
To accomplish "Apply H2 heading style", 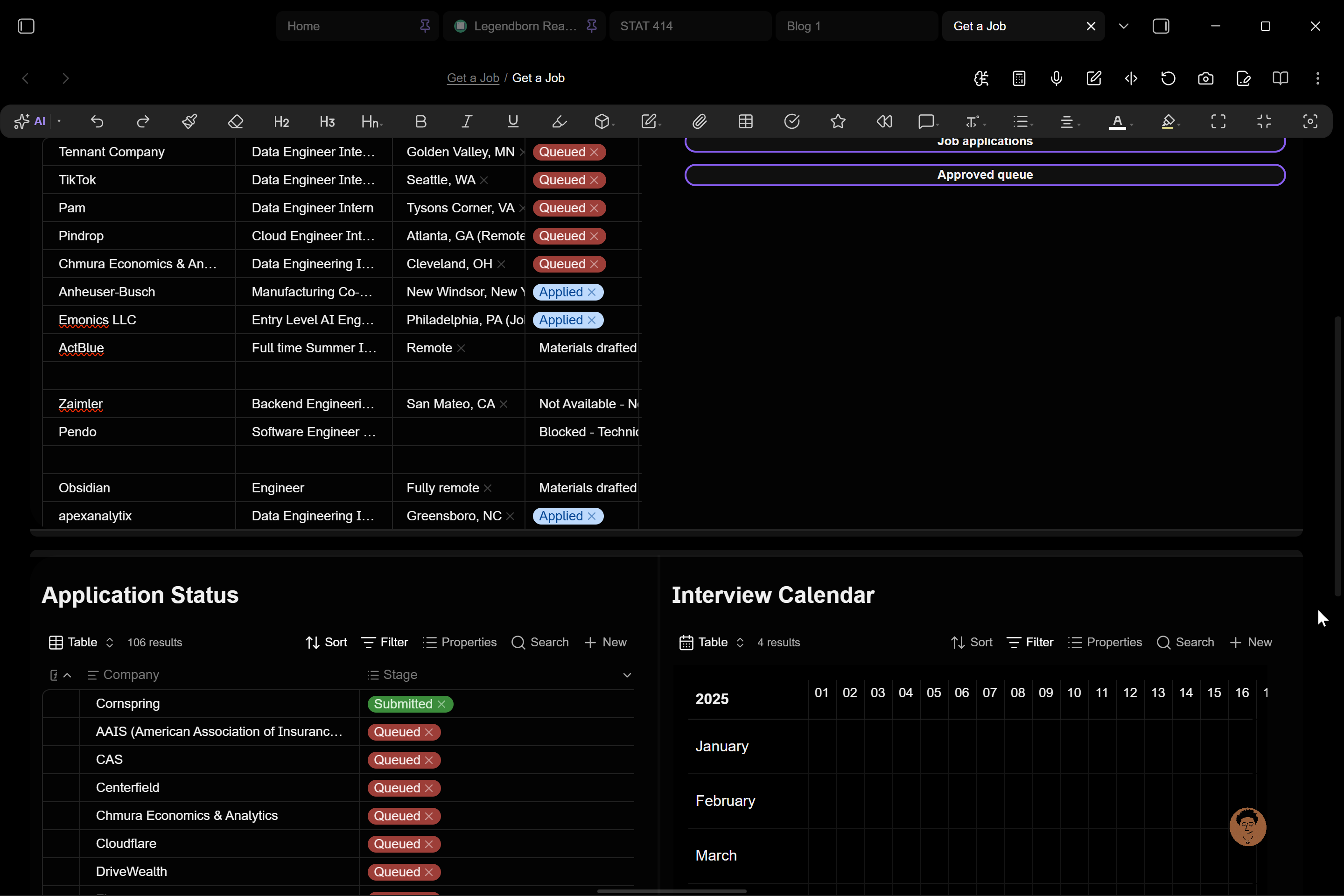I will (281, 121).
